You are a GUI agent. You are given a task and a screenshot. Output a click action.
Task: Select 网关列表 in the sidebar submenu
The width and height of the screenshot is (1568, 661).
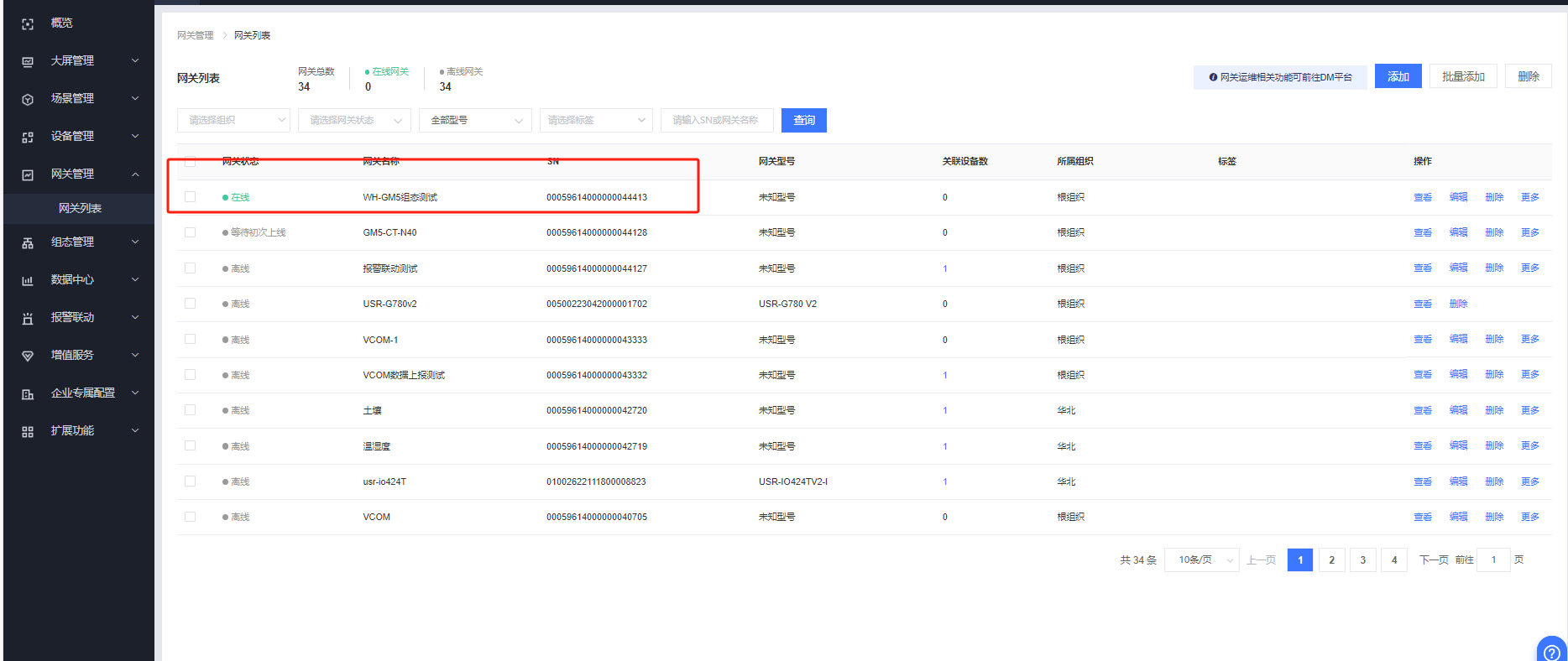(80, 208)
